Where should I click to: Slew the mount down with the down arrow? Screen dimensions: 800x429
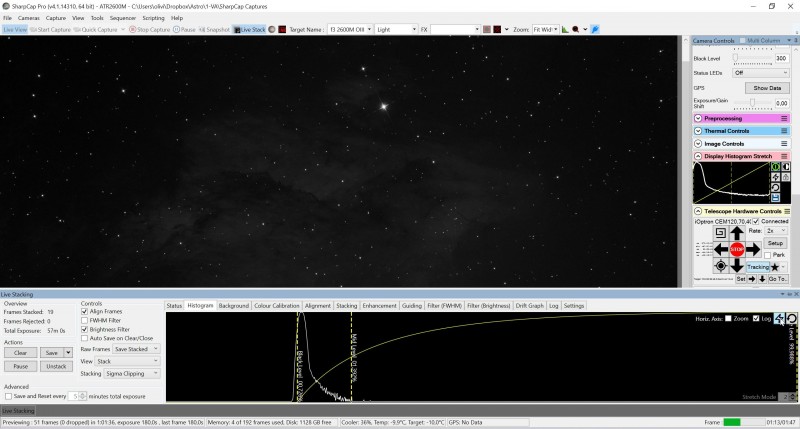(737, 265)
